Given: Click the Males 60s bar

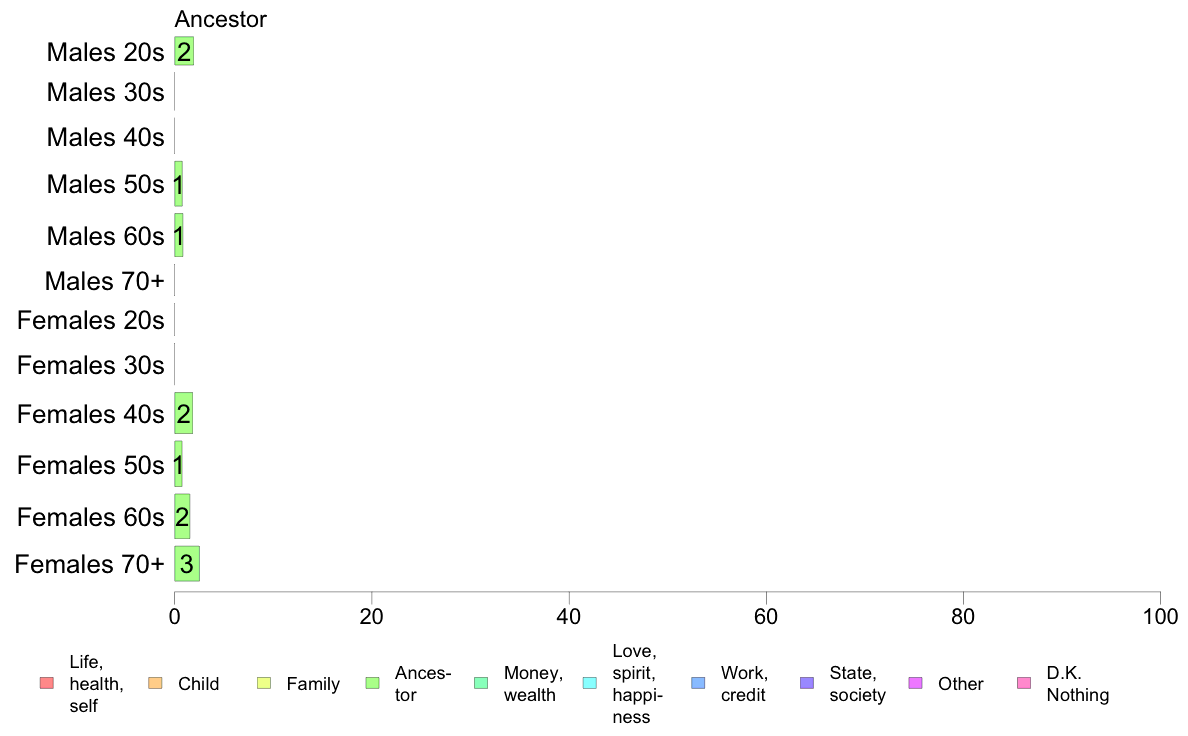Looking at the screenshot, I should click(x=178, y=235).
